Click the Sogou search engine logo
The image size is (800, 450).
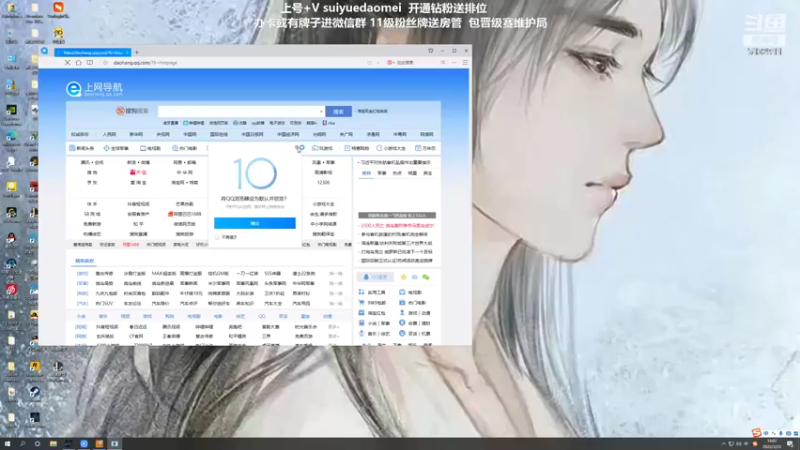(132, 111)
